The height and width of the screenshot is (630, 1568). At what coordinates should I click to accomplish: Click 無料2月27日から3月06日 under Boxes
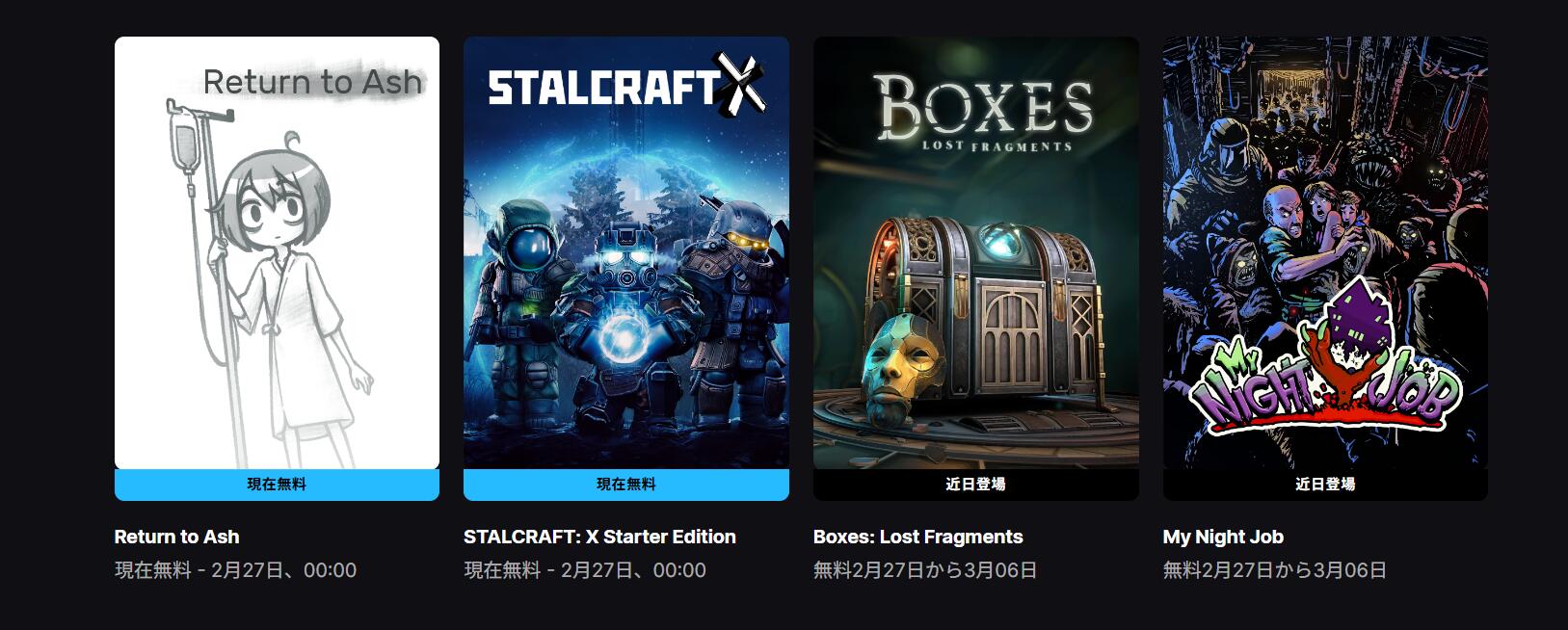[x=925, y=570]
